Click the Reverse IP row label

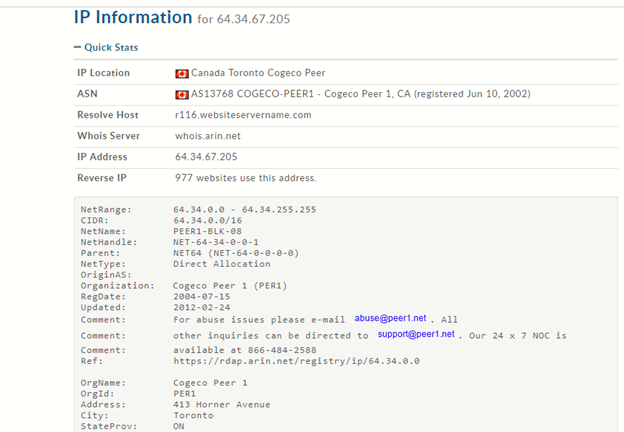coord(103,178)
